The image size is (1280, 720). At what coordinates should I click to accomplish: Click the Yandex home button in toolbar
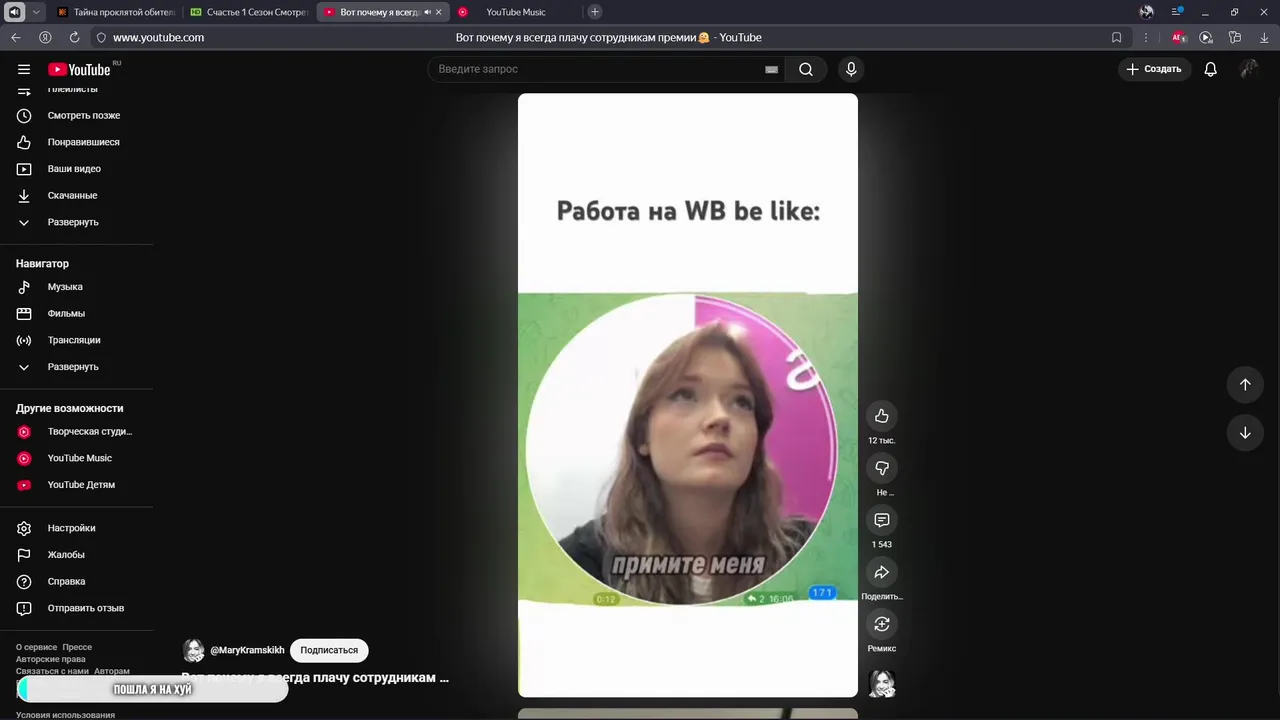pyautogui.click(x=45, y=37)
